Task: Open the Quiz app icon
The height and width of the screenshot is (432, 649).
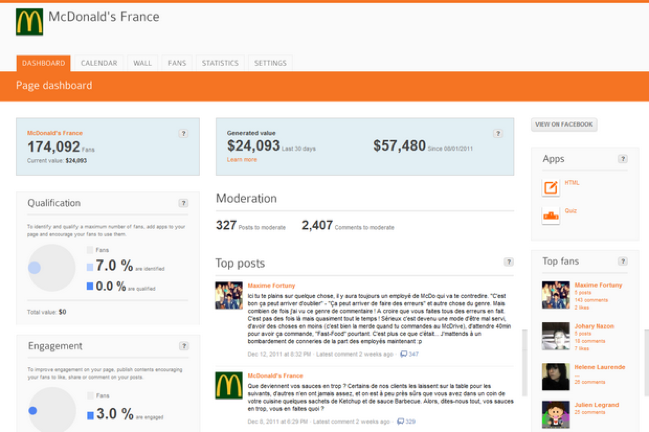Action: pos(551,216)
